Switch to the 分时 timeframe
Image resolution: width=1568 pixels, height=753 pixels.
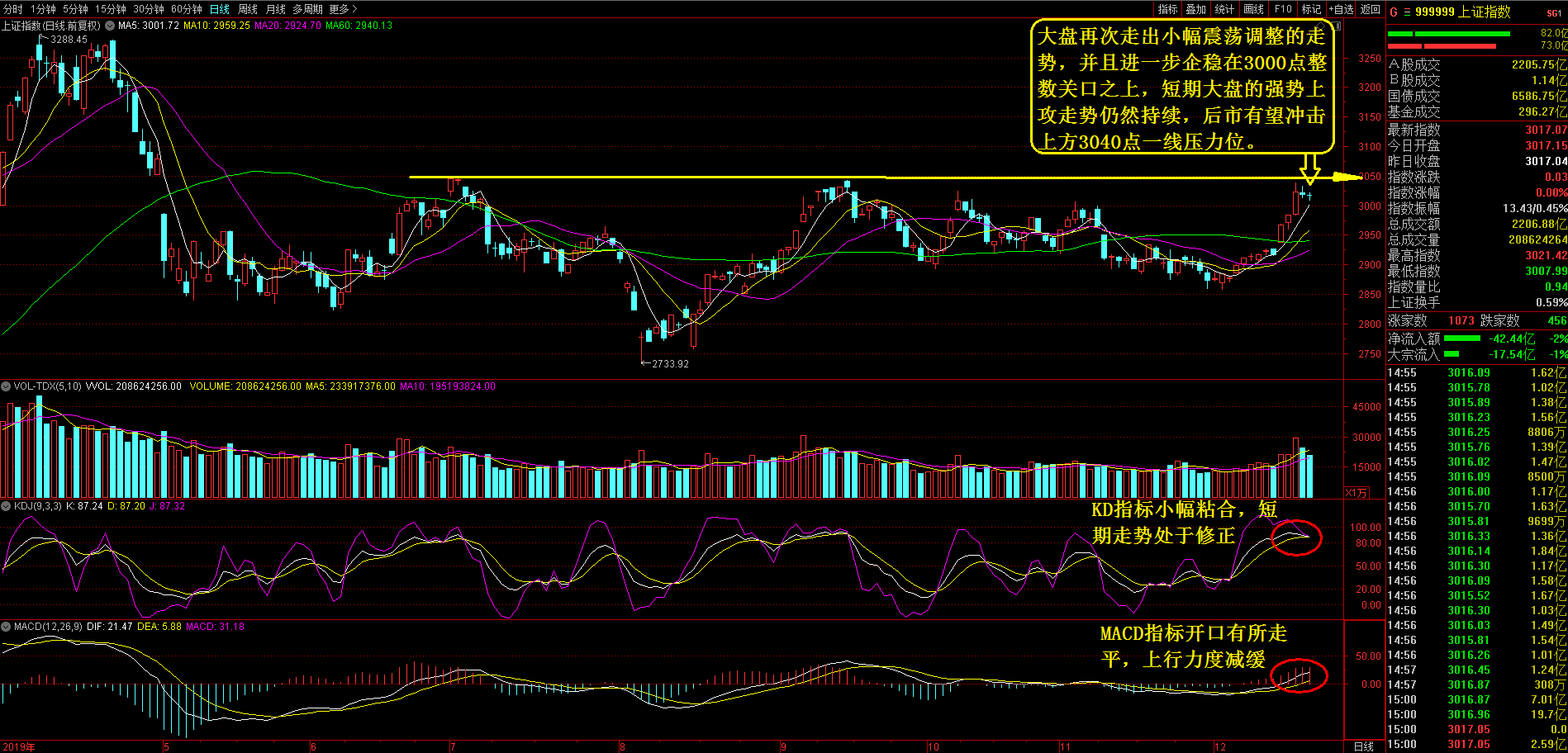click(x=12, y=9)
